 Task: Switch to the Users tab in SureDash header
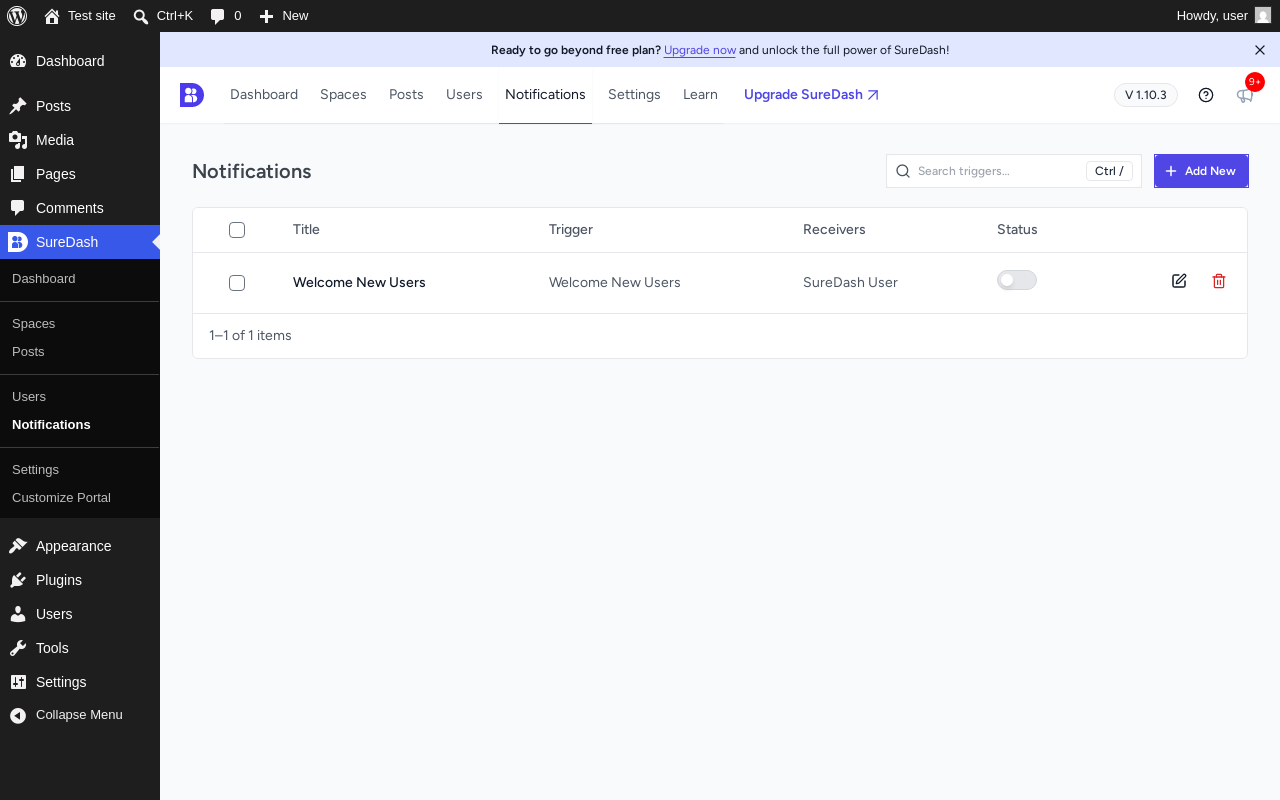coord(464,95)
